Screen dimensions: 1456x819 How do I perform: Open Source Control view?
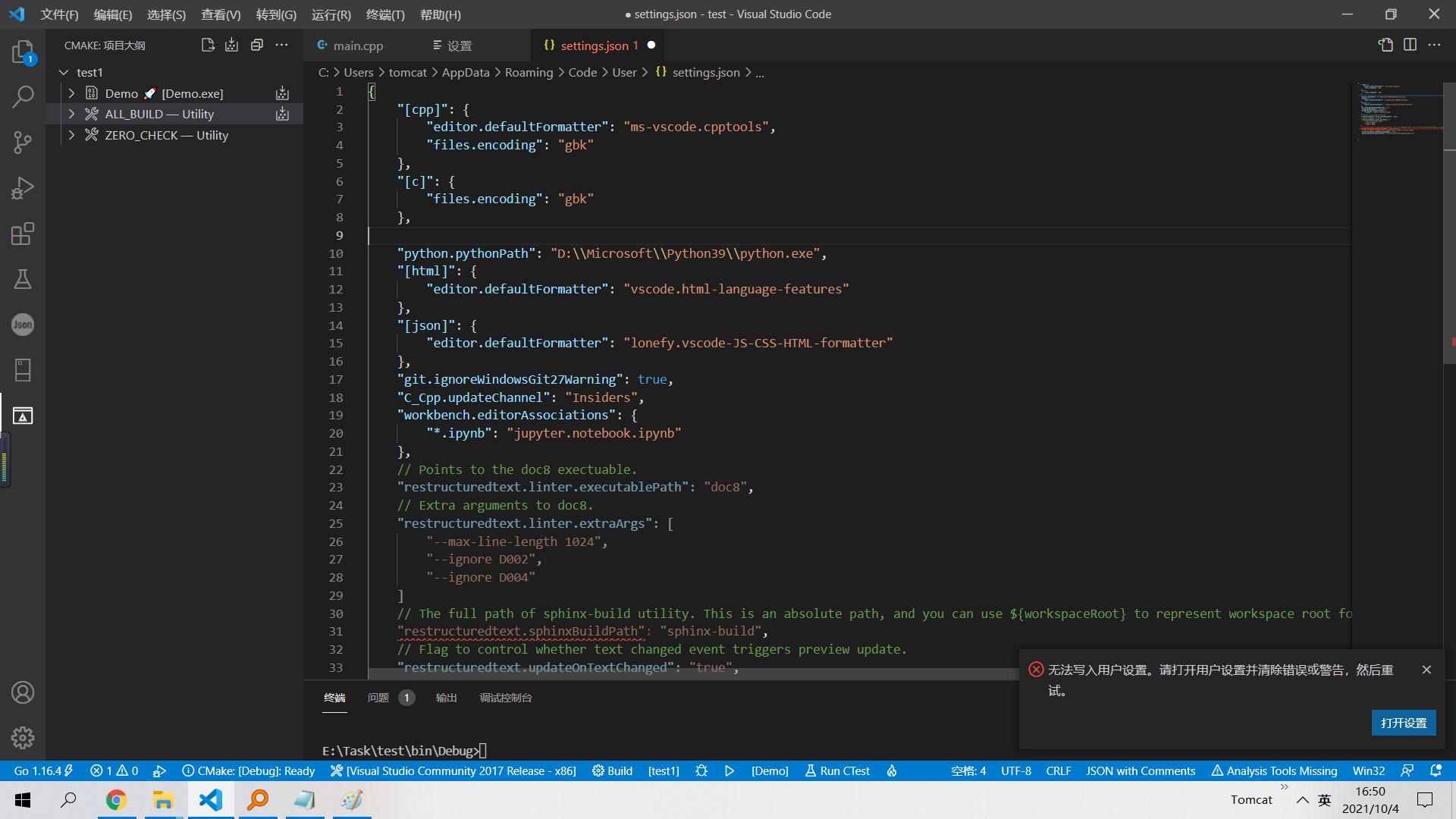23,143
